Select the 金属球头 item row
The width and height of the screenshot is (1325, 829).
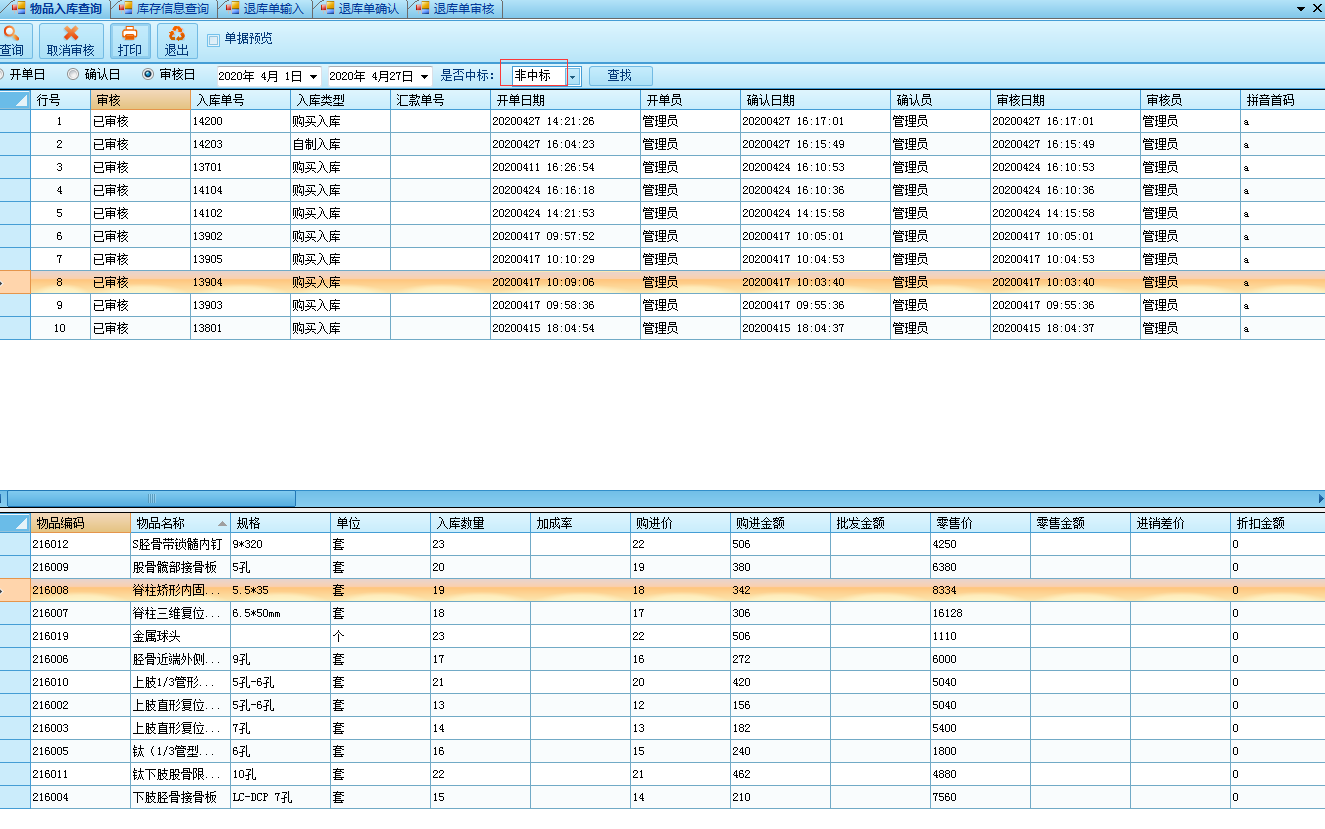pyautogui.click(x=662, y=636)
